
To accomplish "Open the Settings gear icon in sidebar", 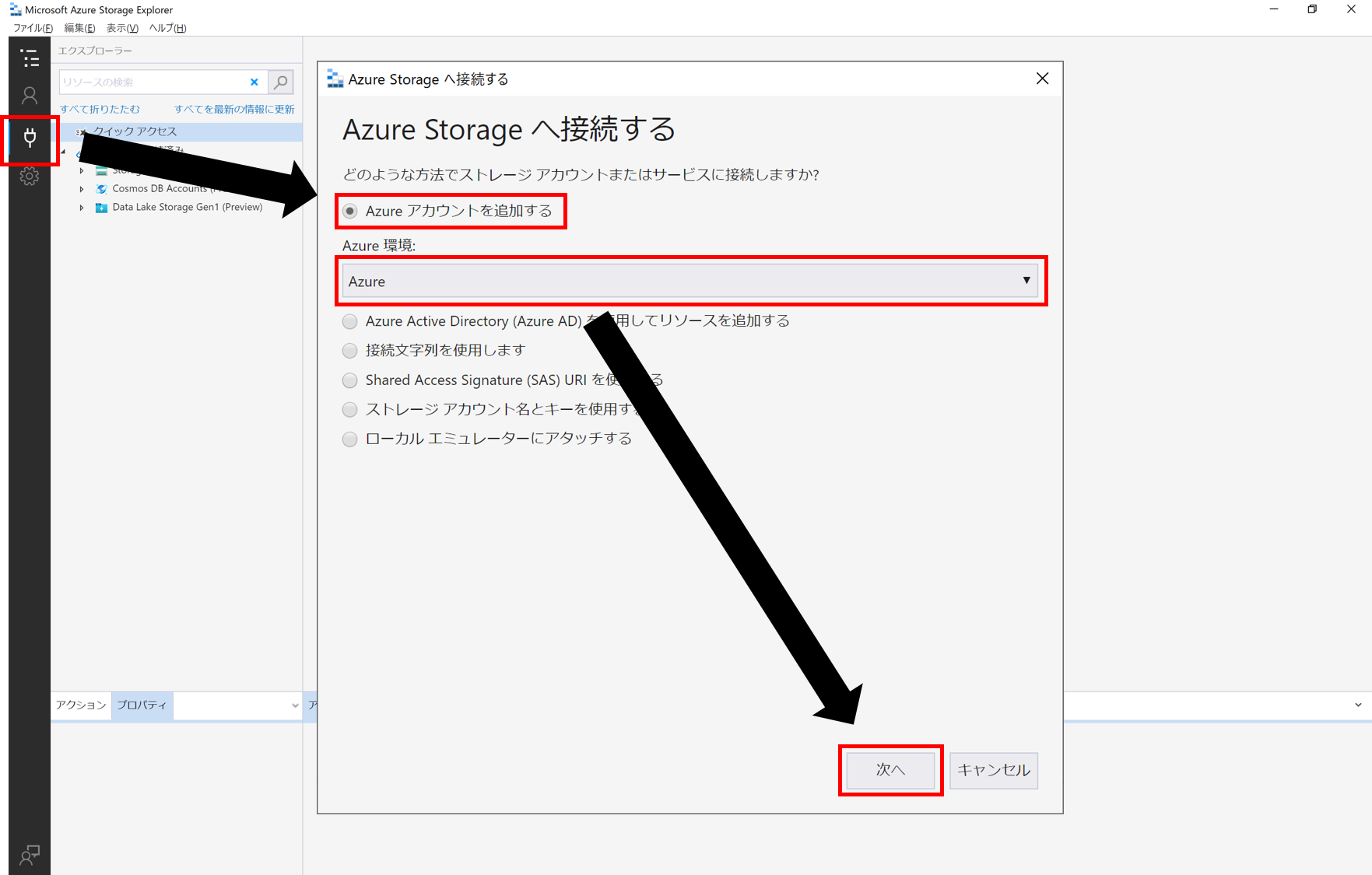I will click(30, 177).
